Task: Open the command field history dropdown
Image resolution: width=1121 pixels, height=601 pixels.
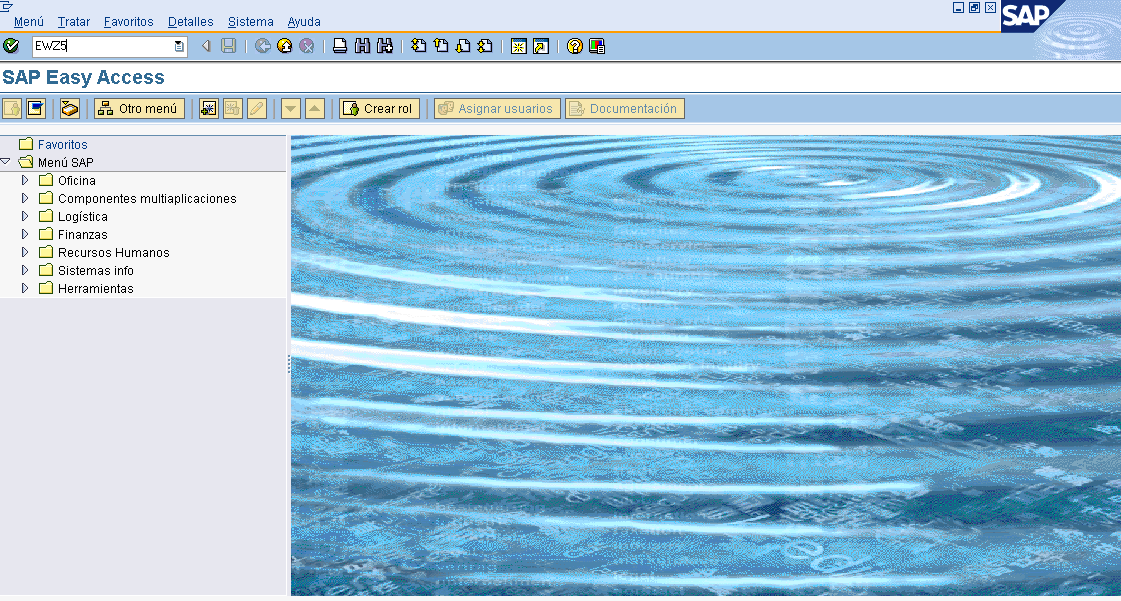Action: click(x=179, y=46)
